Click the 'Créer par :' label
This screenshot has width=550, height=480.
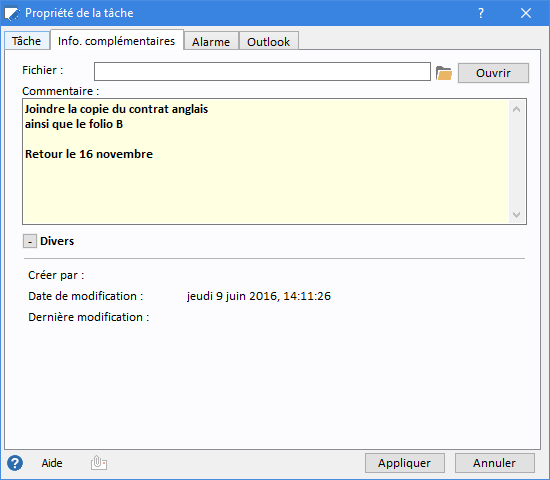[x=56, y=275]
